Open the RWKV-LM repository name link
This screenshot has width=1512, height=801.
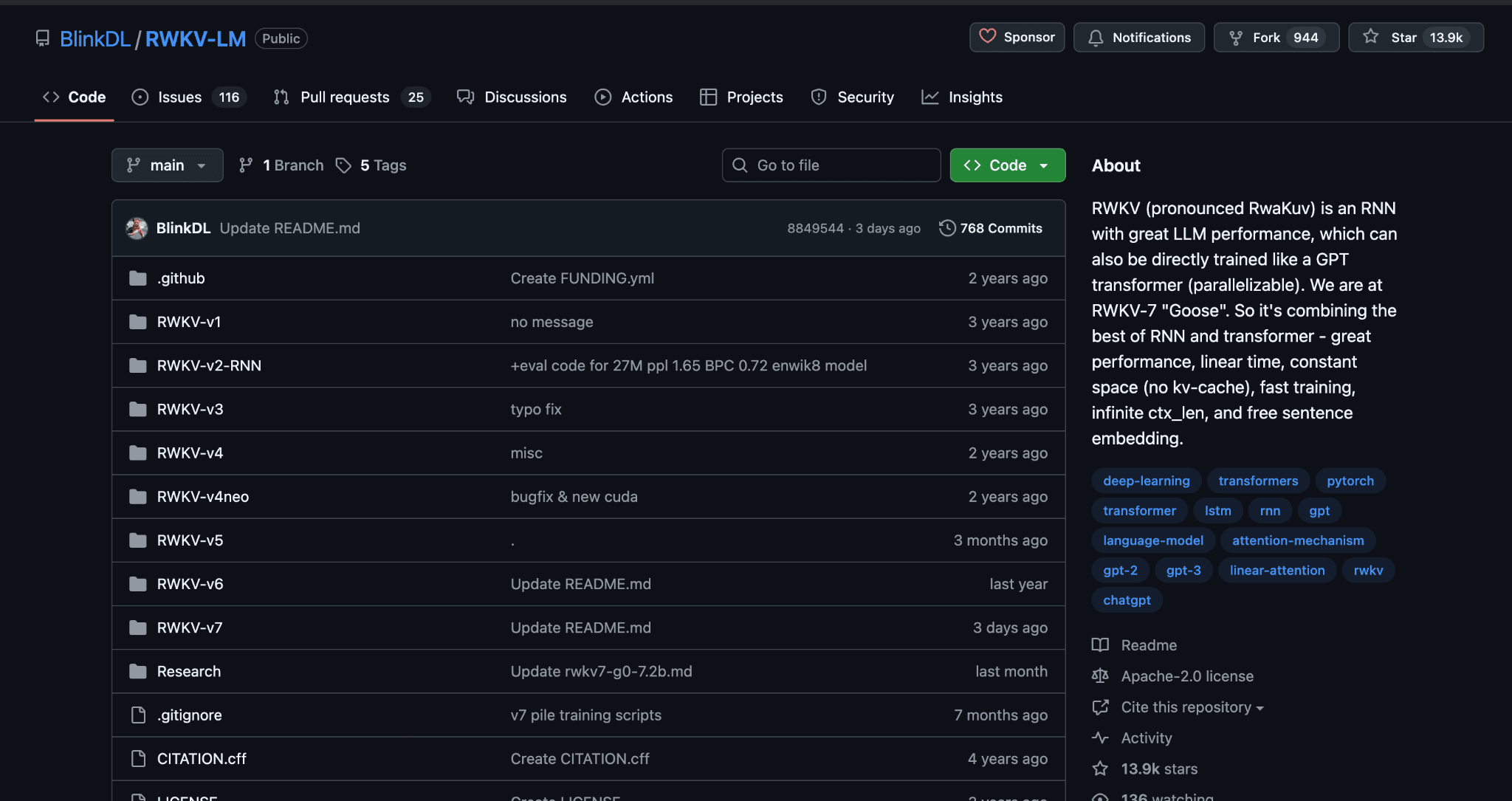(196, 38)
